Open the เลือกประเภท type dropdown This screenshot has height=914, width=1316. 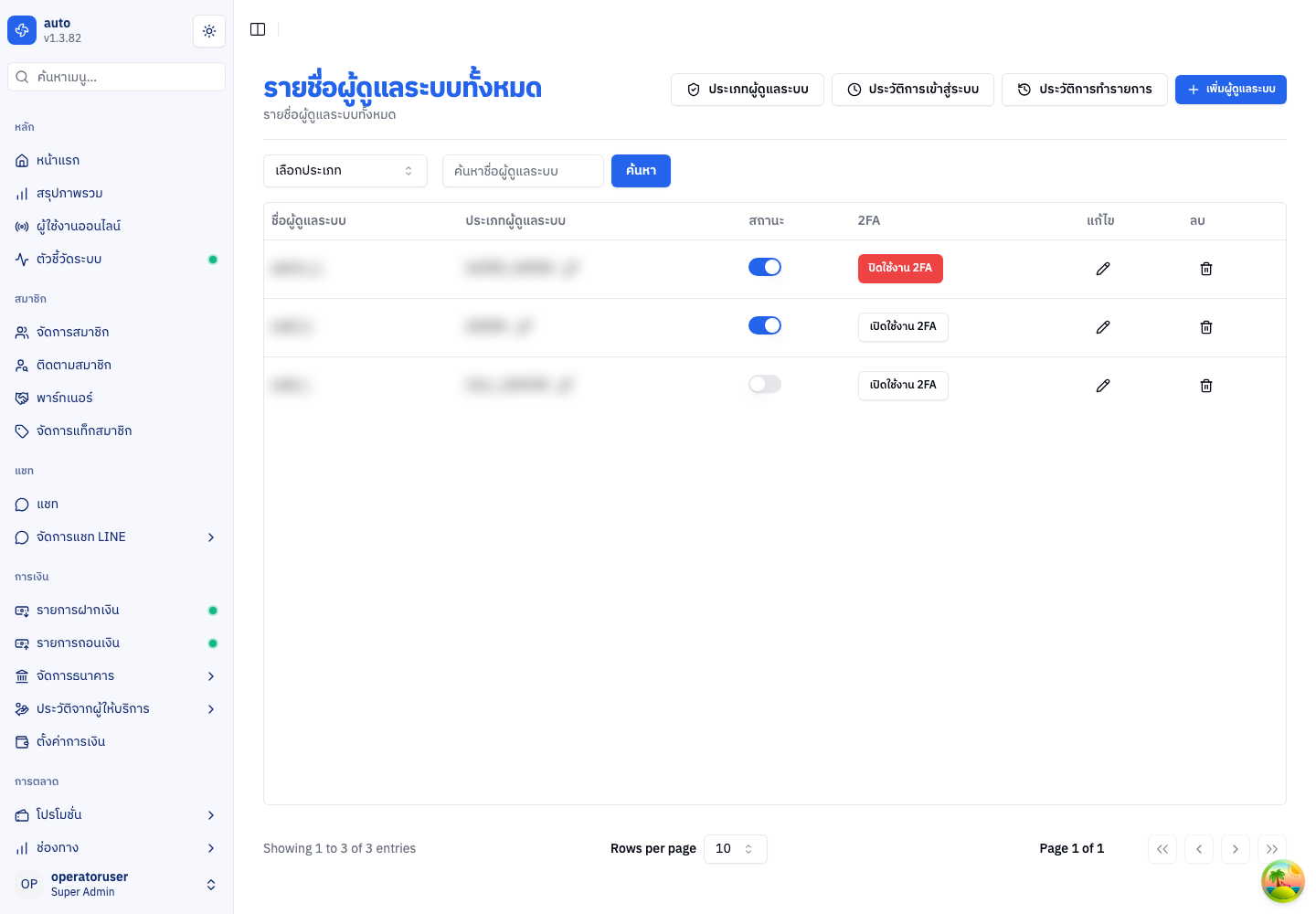tap(345, 171)
